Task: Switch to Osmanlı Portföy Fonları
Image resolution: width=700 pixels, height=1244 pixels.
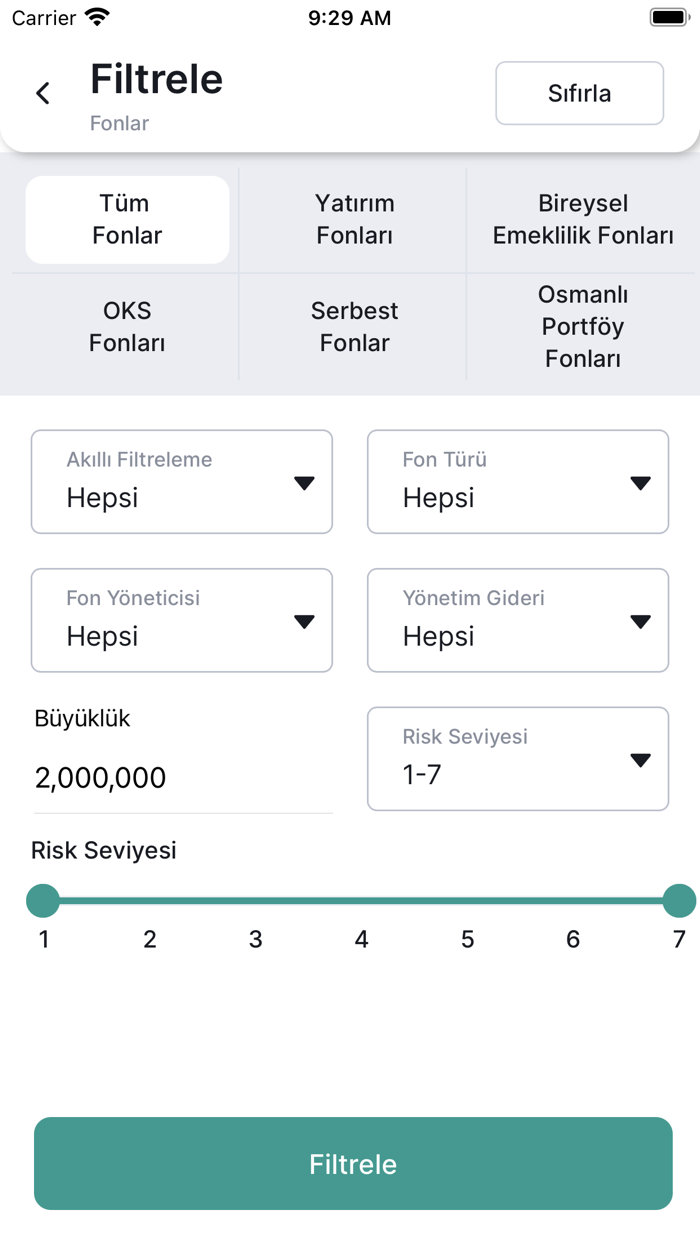Action: pos(581,326)
